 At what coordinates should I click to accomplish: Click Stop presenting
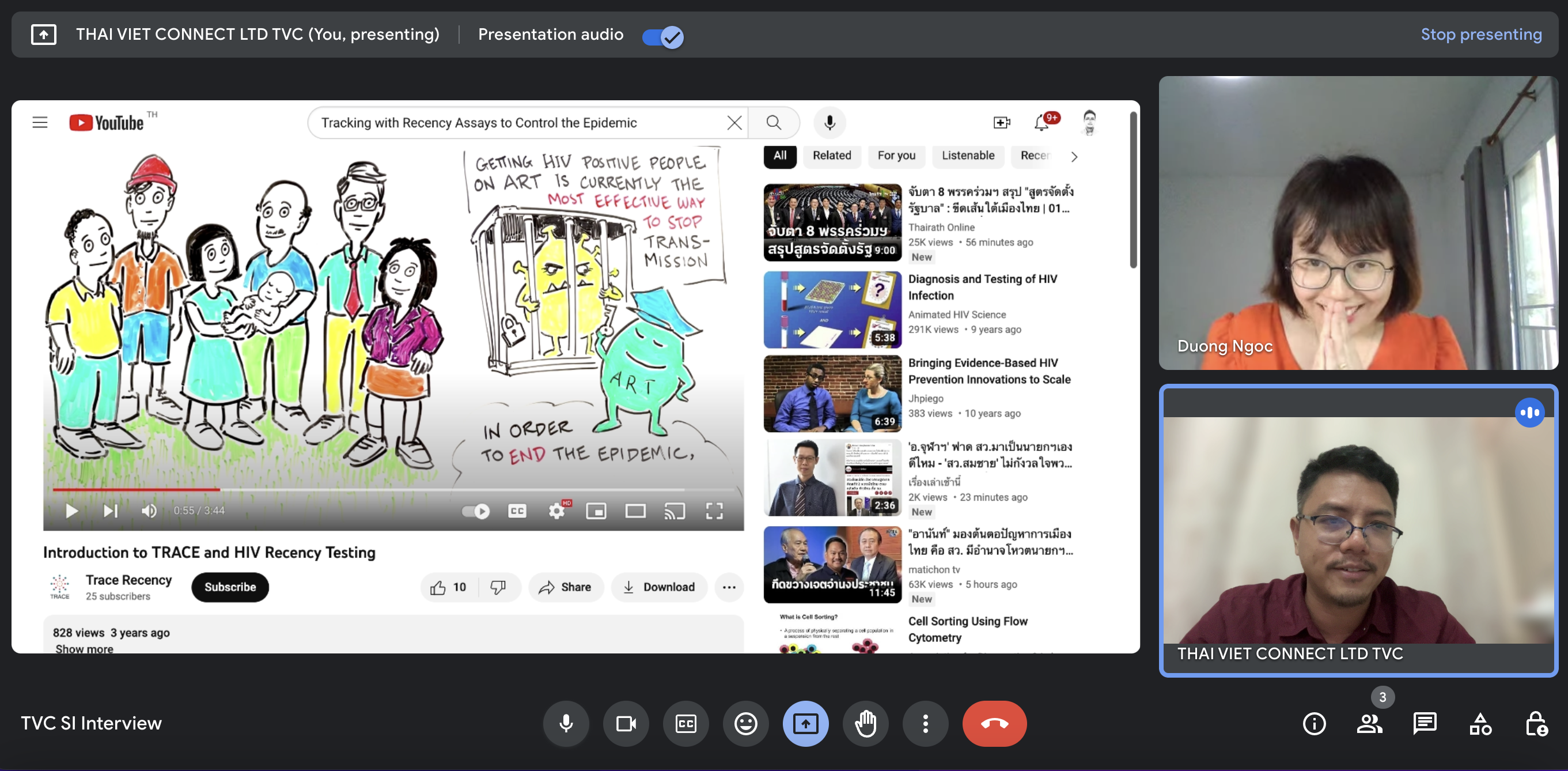1480,34
